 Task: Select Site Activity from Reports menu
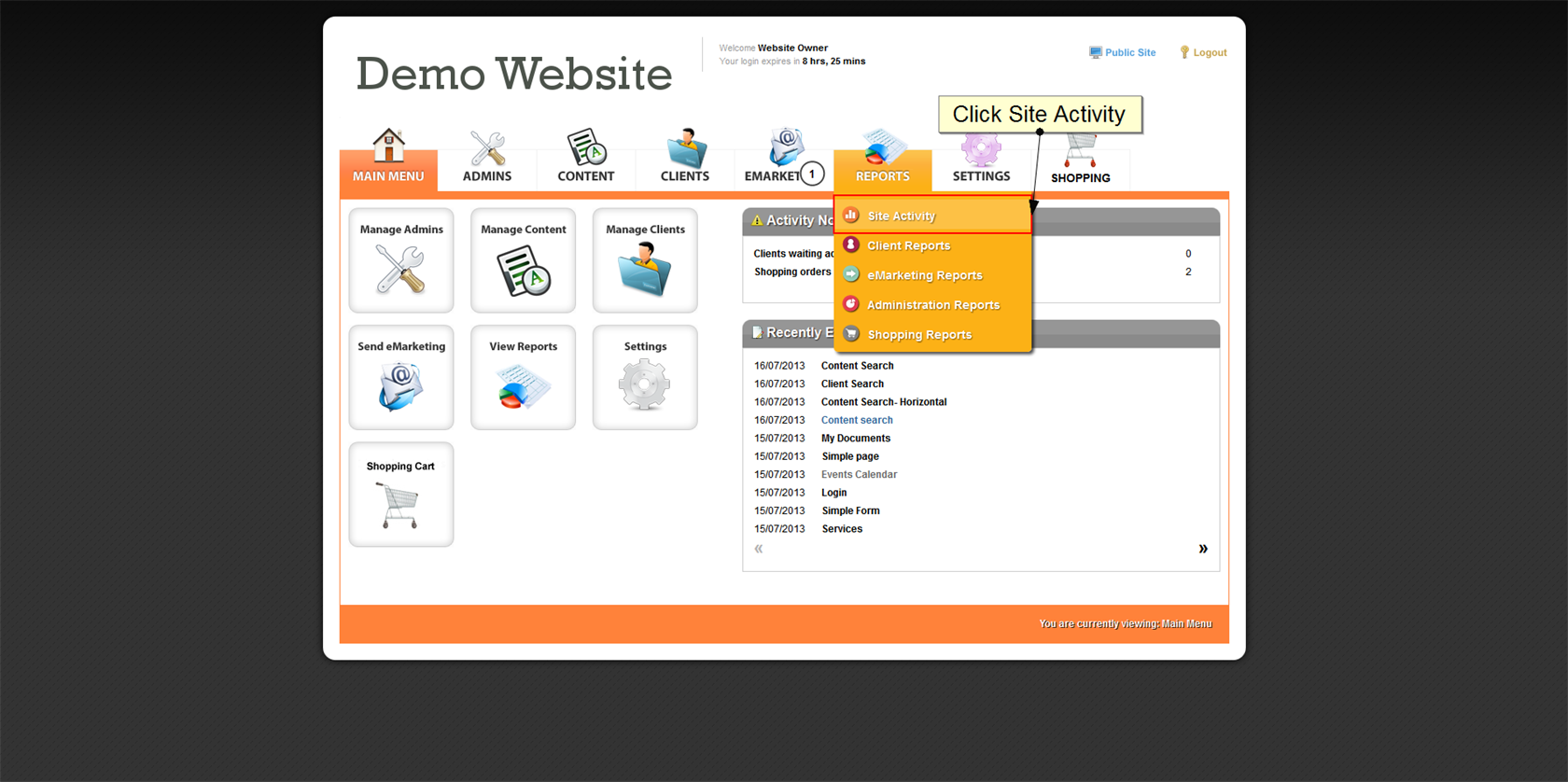tap(901, 216)
